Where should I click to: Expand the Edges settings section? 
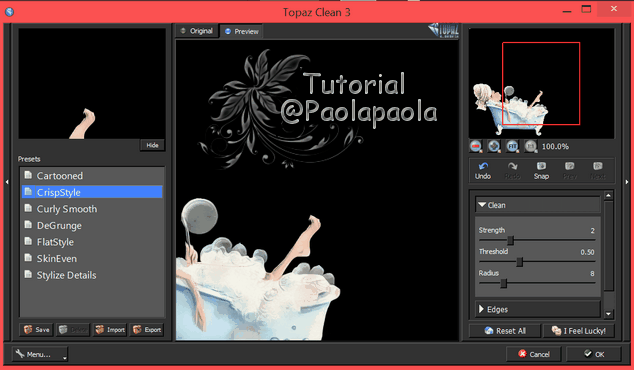(x=537, y=309)
